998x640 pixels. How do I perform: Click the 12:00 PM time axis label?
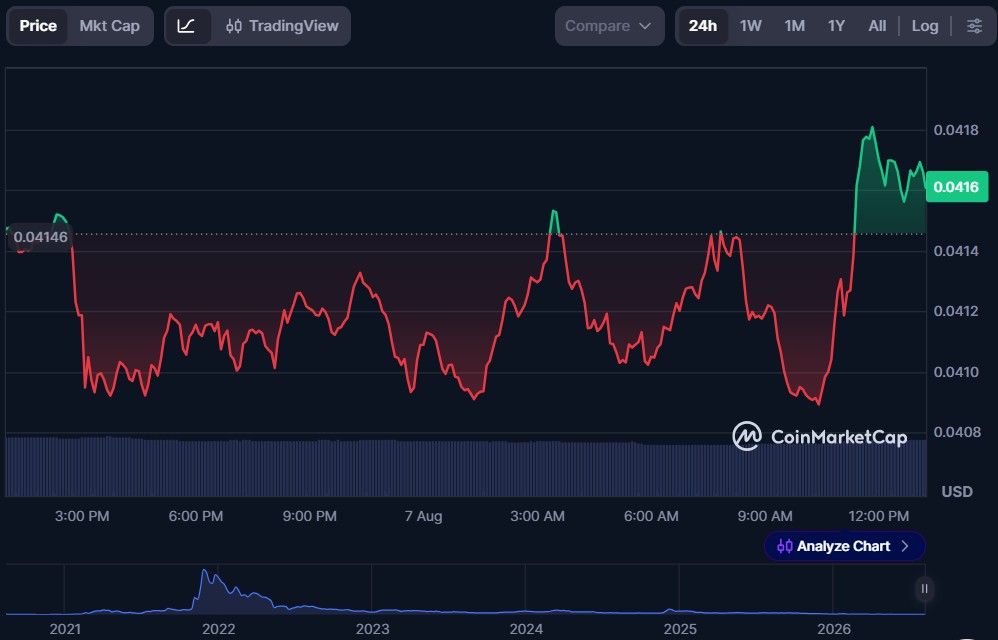click(879, 516)
